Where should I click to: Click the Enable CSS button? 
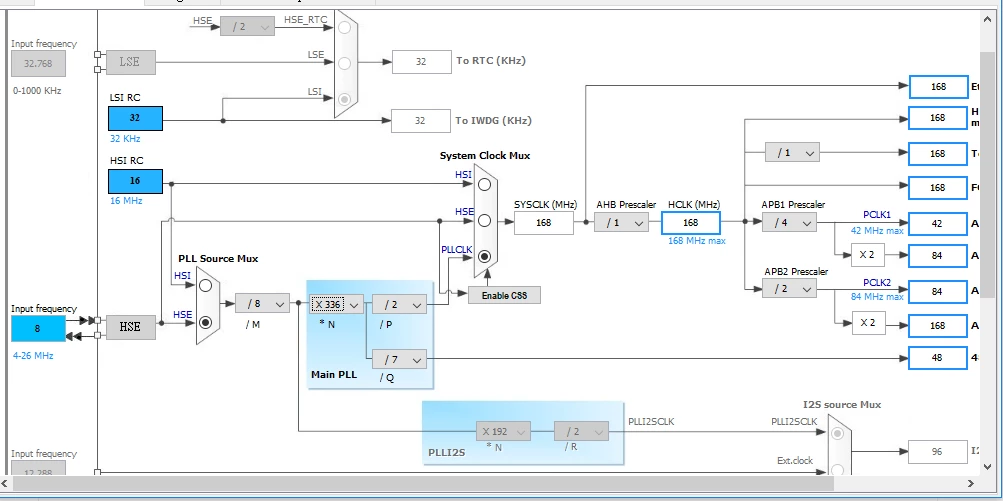[x=504, y=295]
